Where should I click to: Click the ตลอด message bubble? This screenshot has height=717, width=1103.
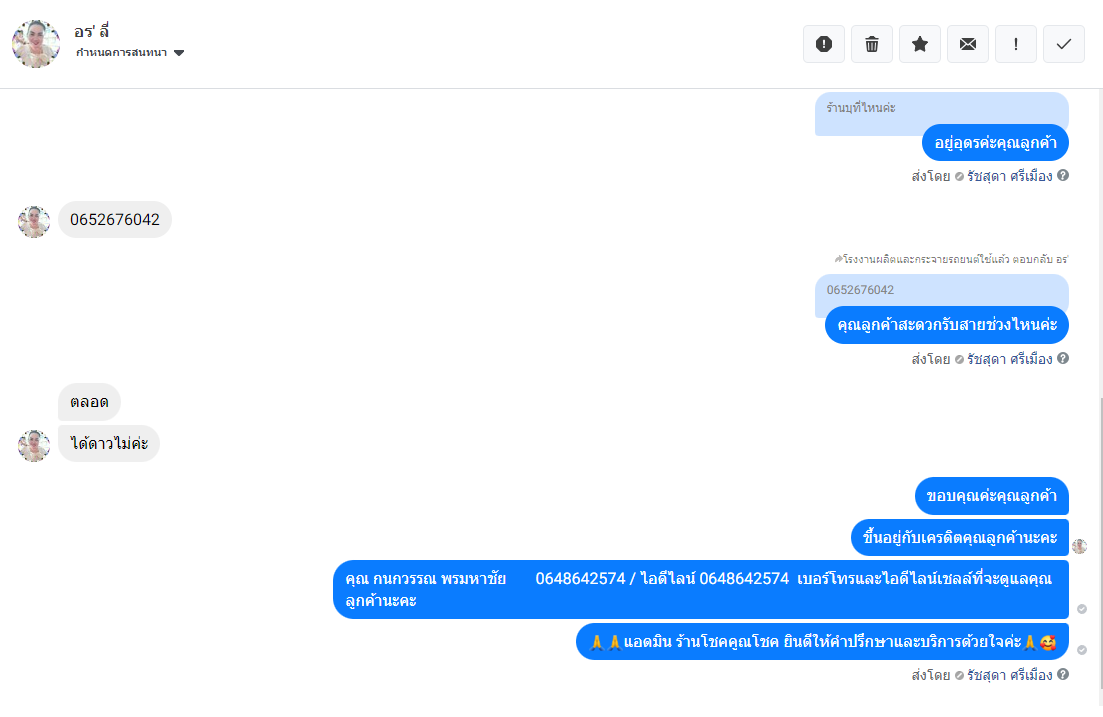tap(89, 402)
